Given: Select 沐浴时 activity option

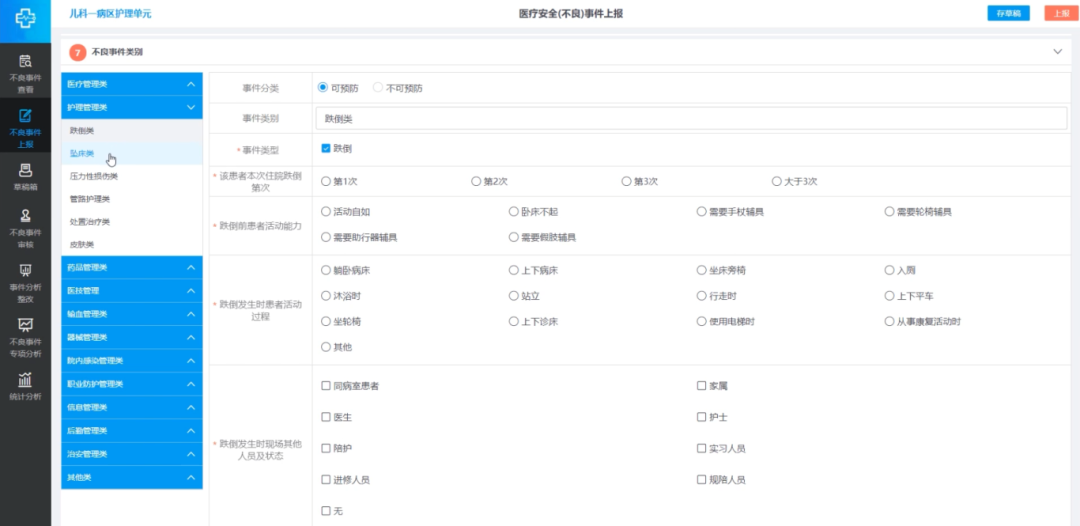Looking at the screenshot, I should 326,296.
